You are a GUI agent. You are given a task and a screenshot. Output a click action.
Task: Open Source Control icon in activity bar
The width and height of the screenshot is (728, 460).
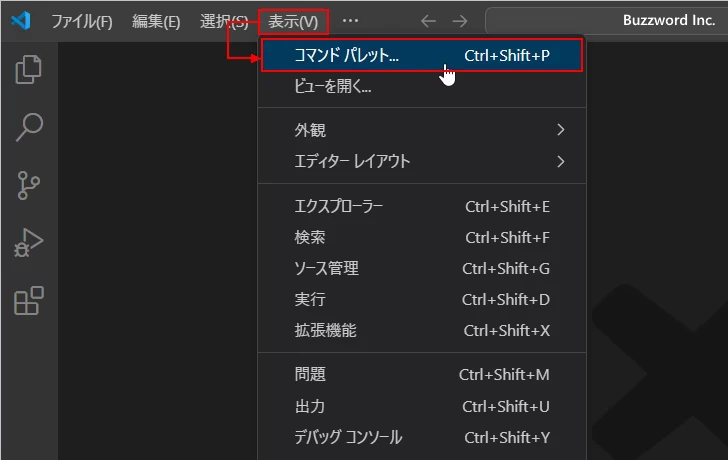click(29, 185)
